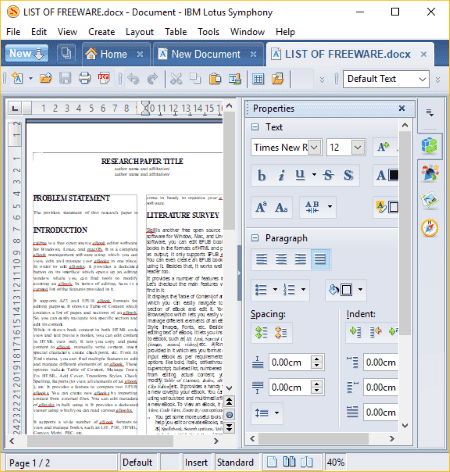This screenshot has width=450, height=472.
Task: Close the Properties panel
Action: coord(402,108)
